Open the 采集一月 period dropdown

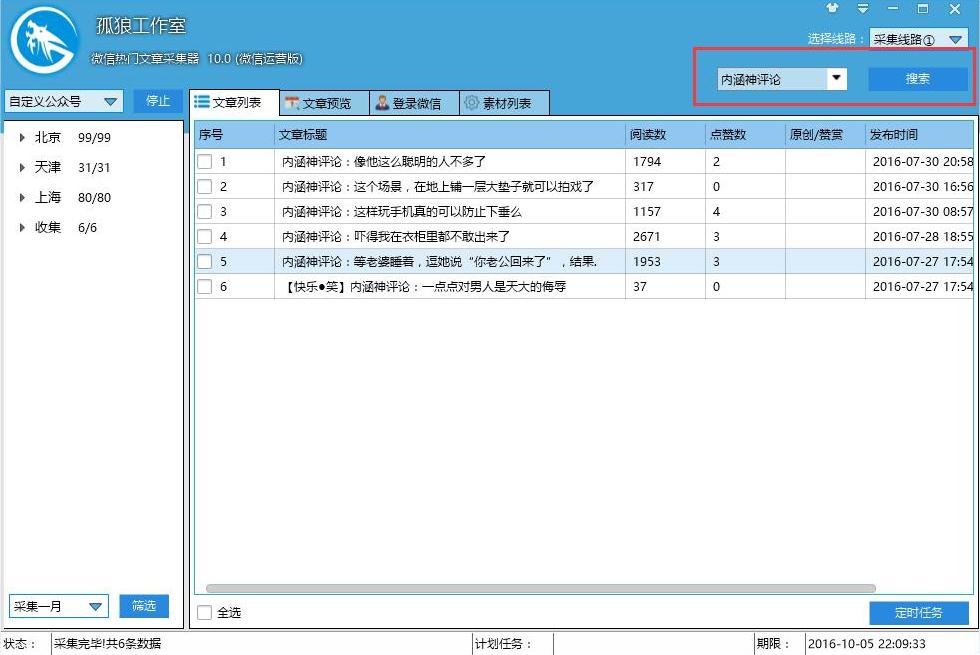click(59, 606)
